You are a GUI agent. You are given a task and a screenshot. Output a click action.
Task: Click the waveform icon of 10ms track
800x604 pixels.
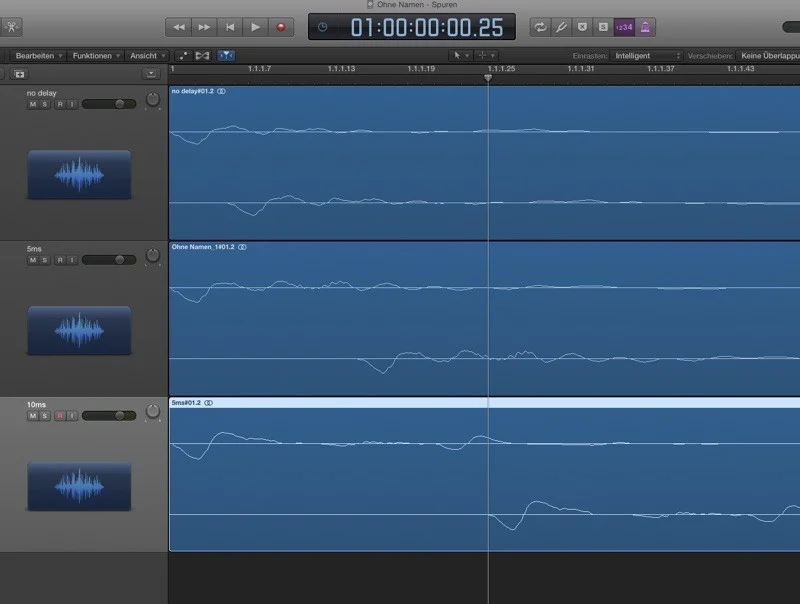(79, 485)
